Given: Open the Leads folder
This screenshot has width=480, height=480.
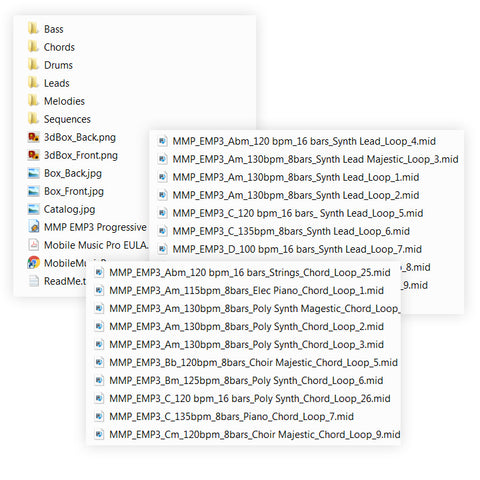Looking at the screenshot, I should pos(49,83).
